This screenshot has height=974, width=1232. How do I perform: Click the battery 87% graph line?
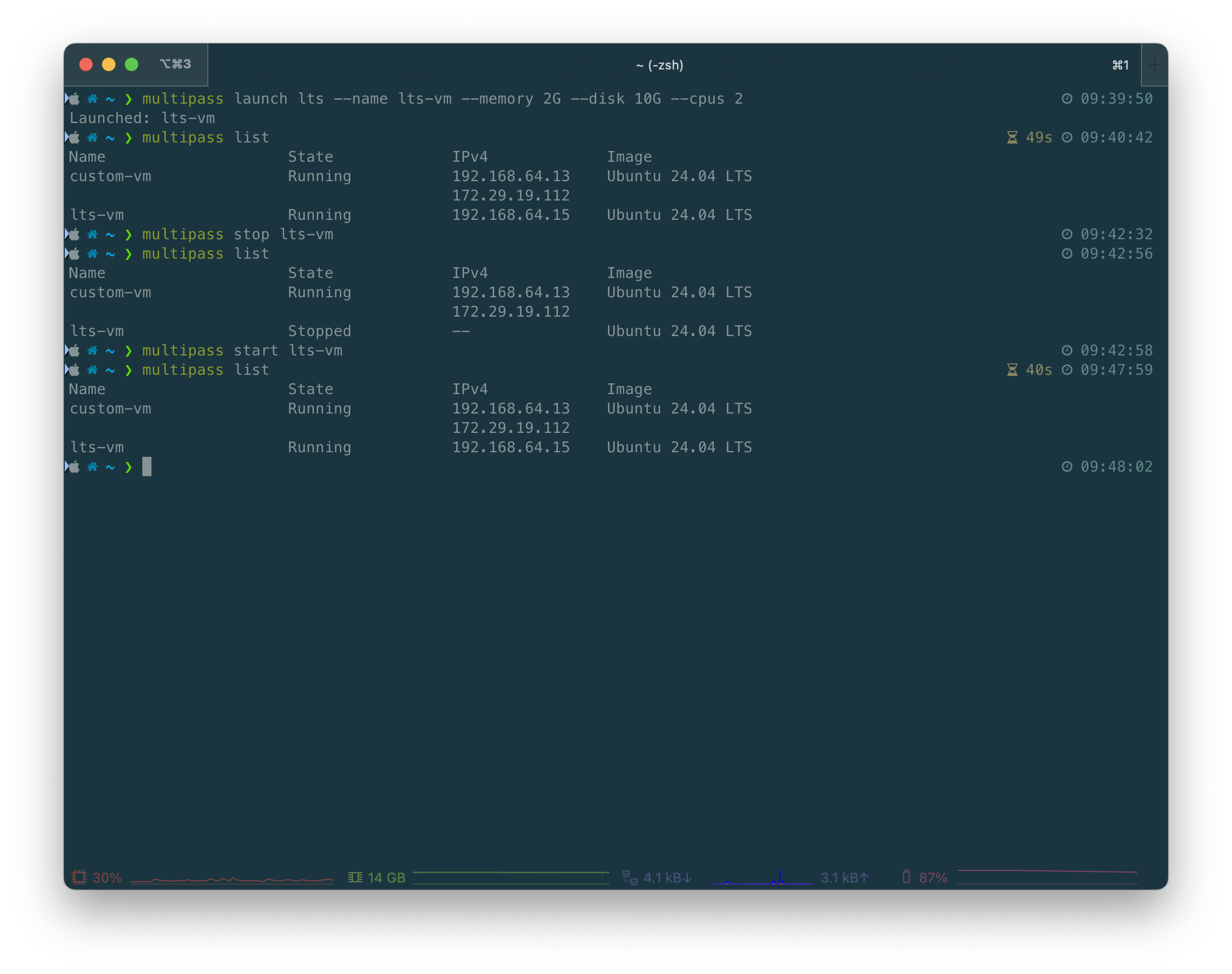pyautogui.click(x=1048, y=877)
